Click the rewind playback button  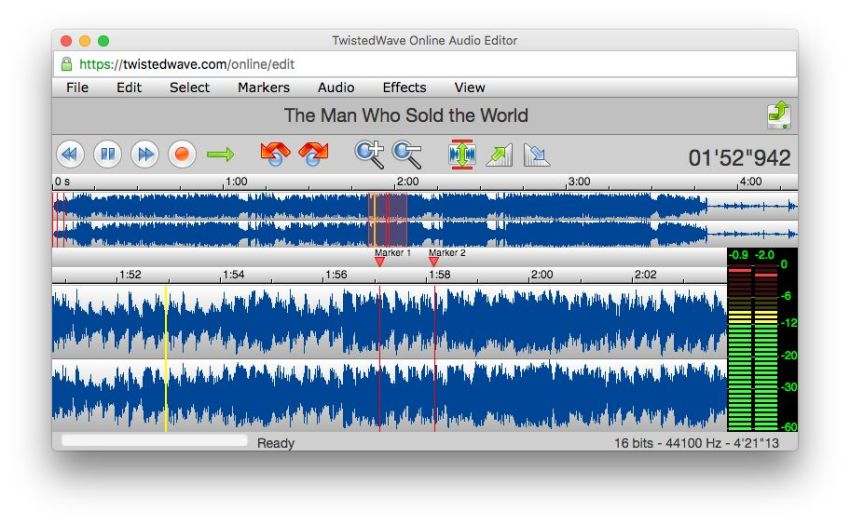70,155
